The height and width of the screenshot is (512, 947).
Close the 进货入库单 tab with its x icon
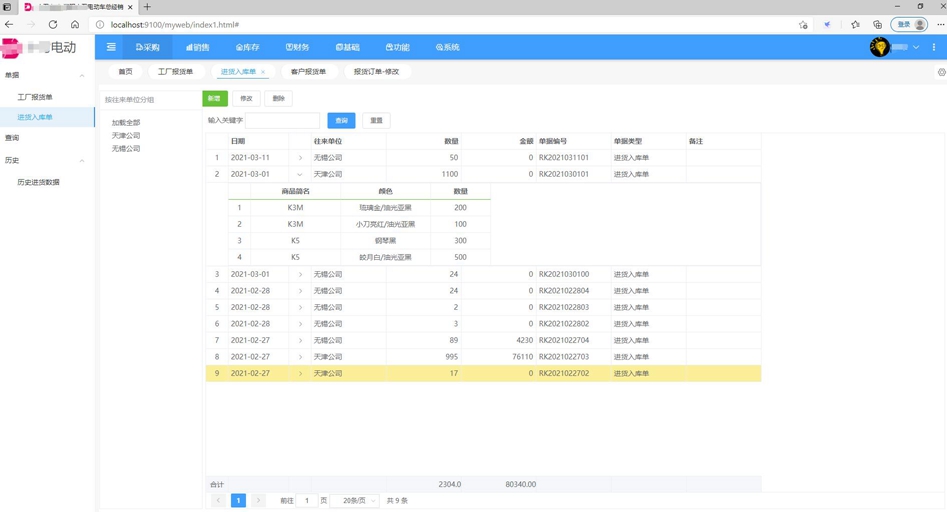pyautogui.click(x=263, y=72)
